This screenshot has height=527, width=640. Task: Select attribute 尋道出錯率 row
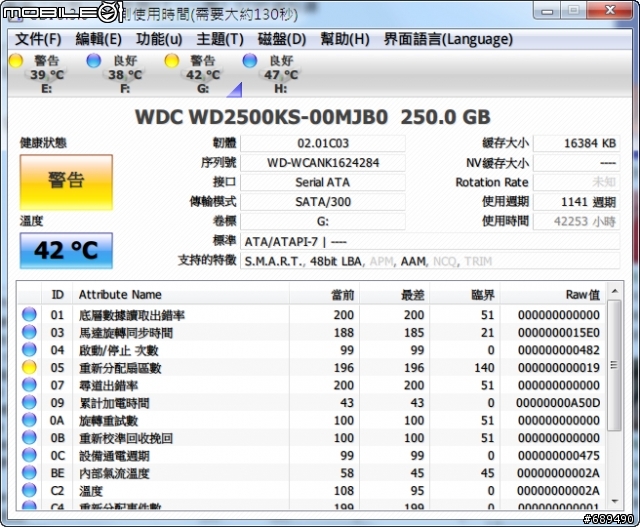pos(311,385)
